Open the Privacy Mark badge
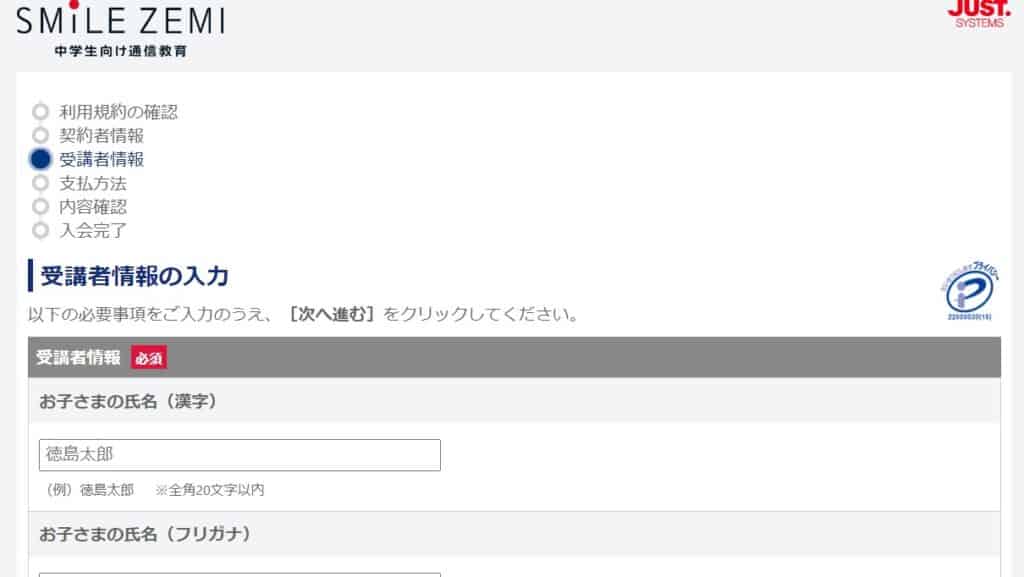The width and height of the screenshot is (1024, 577). coord(969,290)
